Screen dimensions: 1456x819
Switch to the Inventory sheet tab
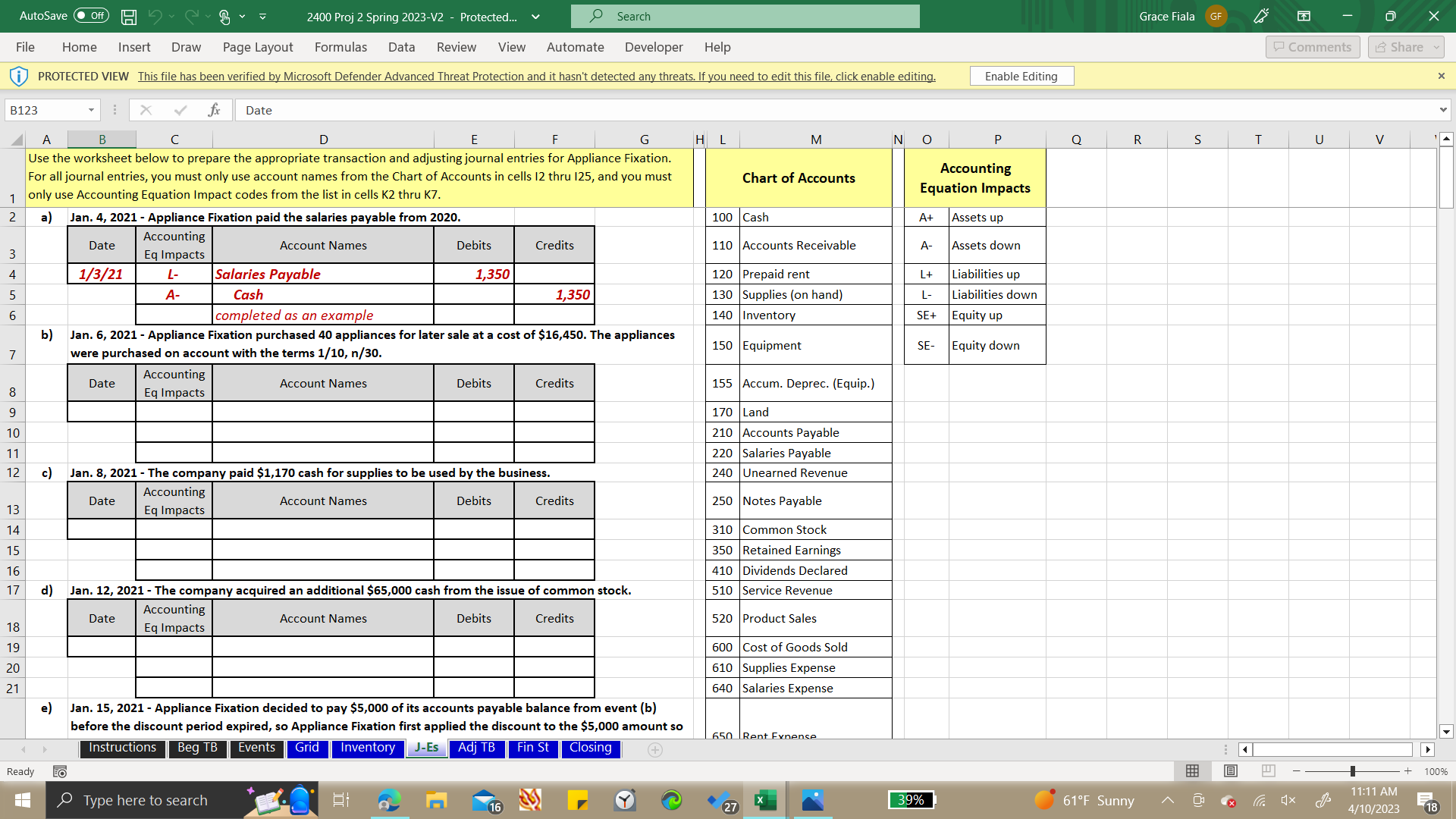[x=367, y=748]
